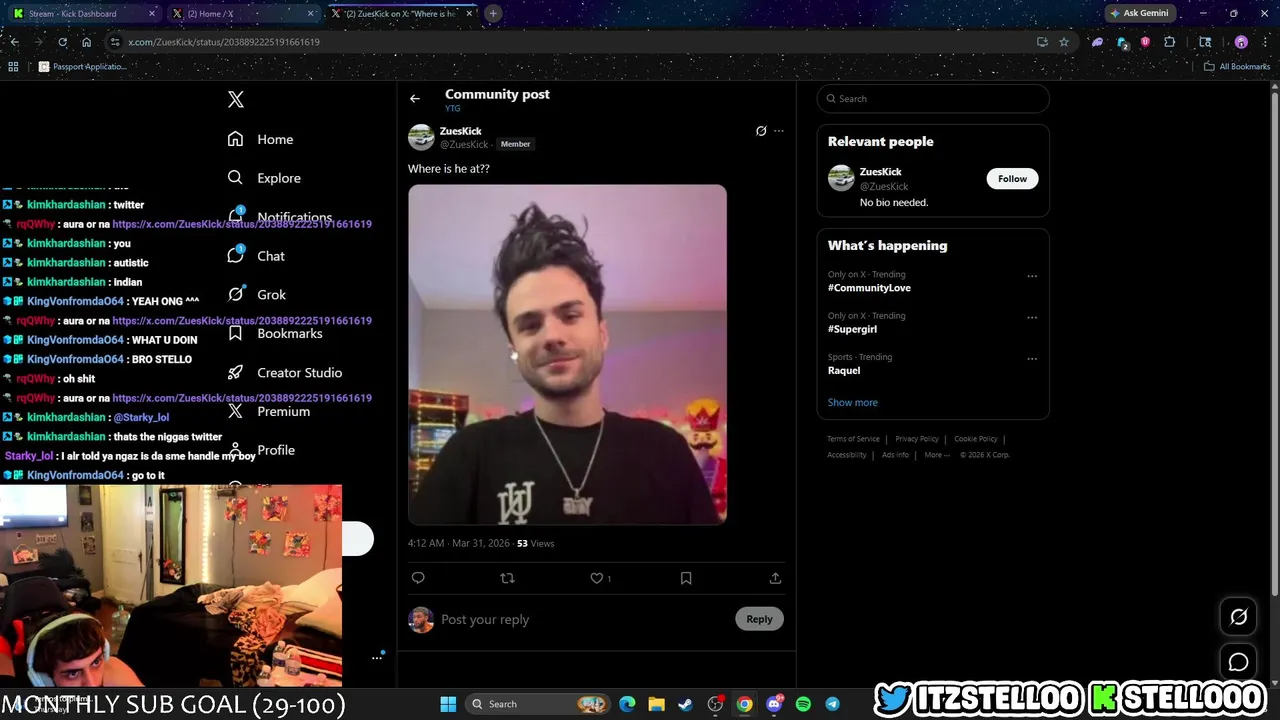Open Spotify from taskbar
Viewport: 1280px width, 720px height.
pos(803,704)
